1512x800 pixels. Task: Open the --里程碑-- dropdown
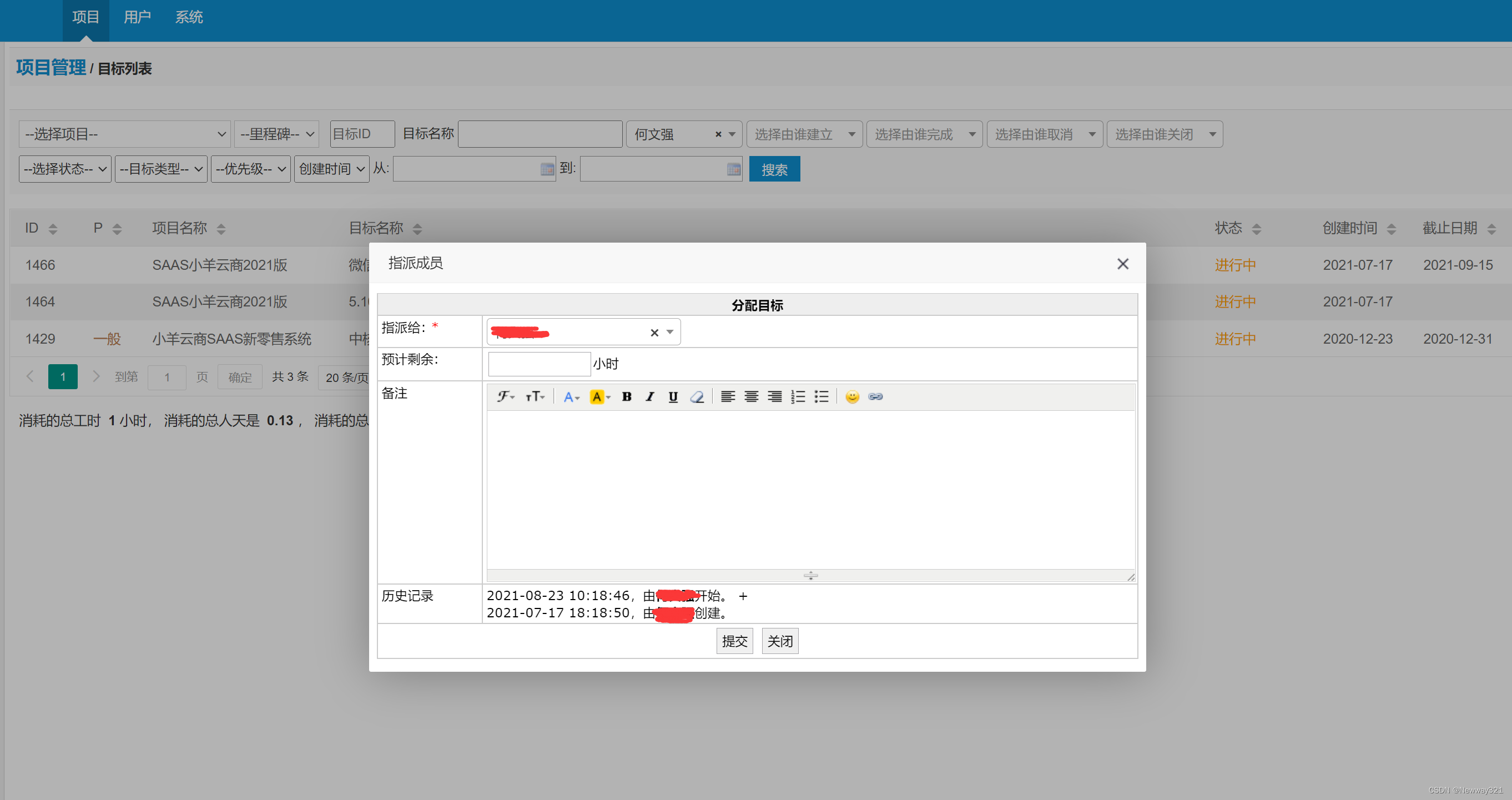point(276,134)
